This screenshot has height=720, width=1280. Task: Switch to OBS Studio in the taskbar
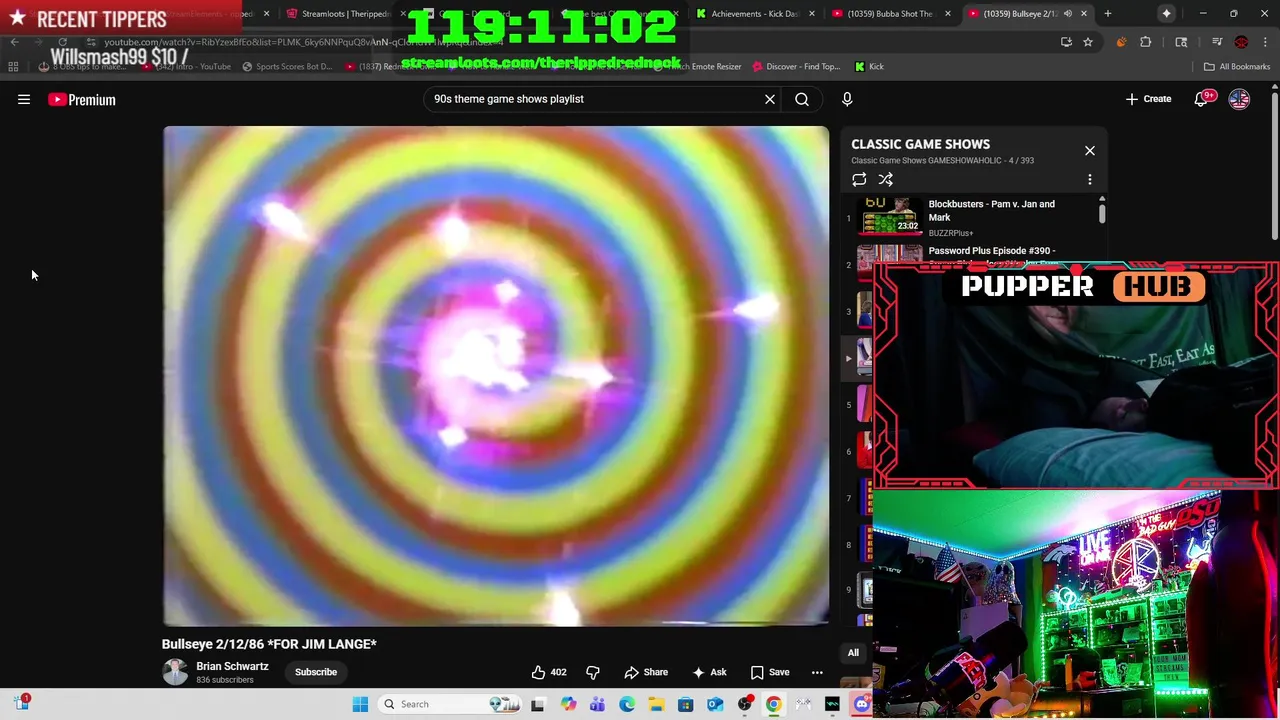tap(745, 704)
